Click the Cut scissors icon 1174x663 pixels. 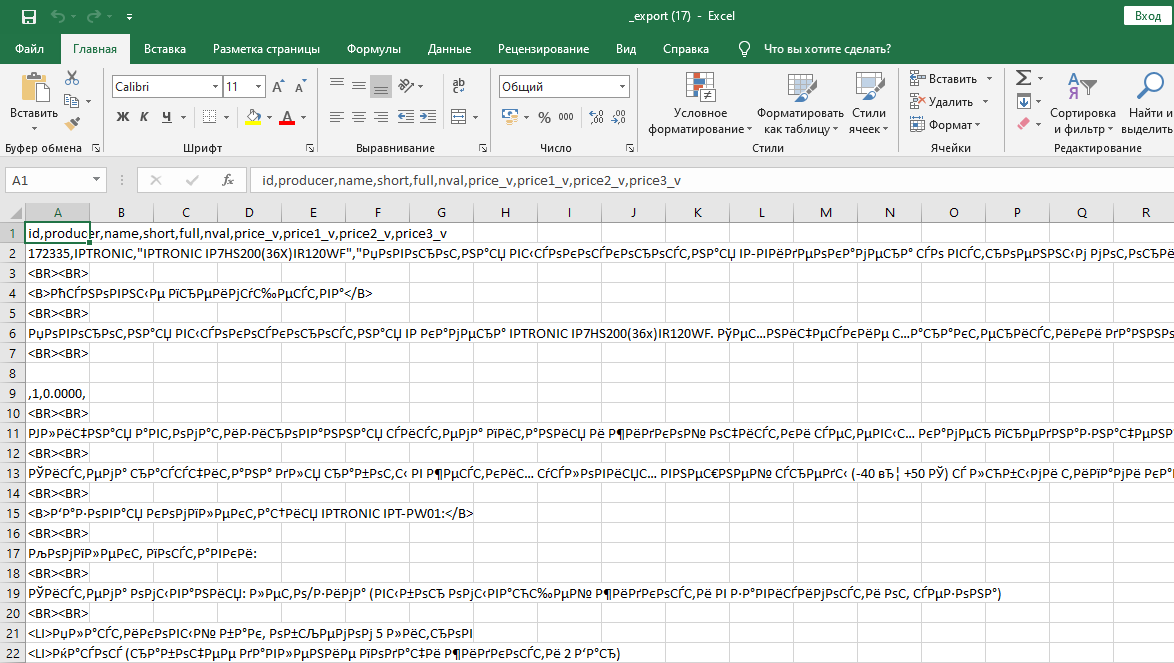[72, 78]
